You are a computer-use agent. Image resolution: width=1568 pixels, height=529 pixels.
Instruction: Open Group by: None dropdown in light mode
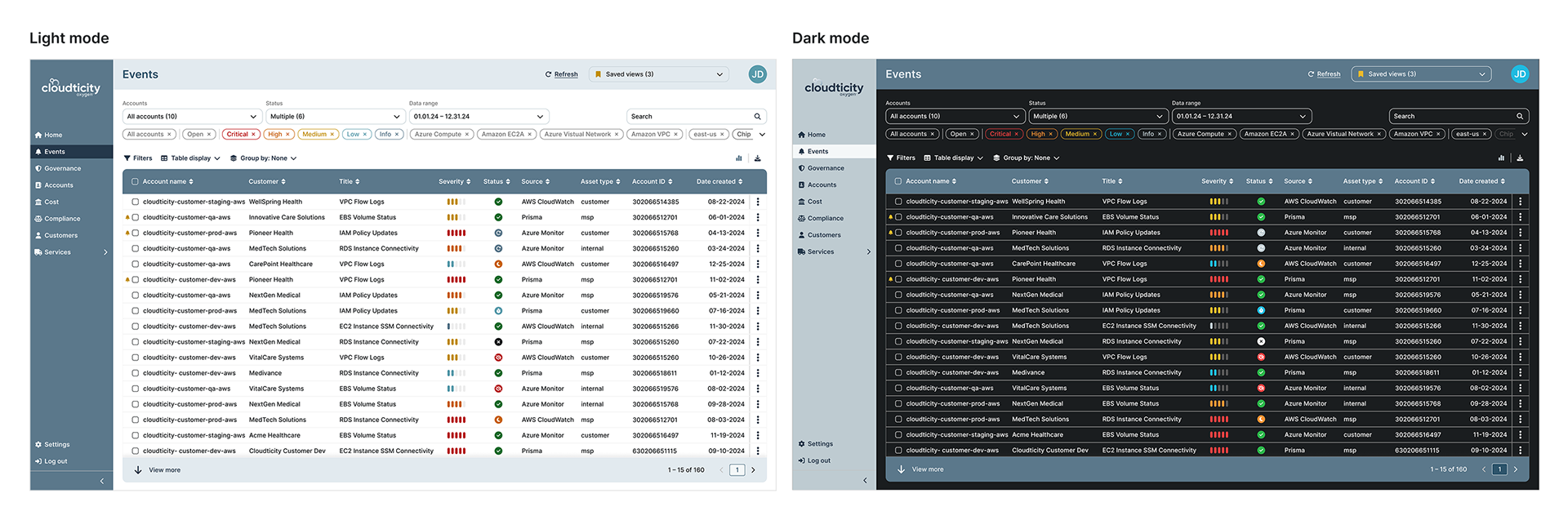263,158
